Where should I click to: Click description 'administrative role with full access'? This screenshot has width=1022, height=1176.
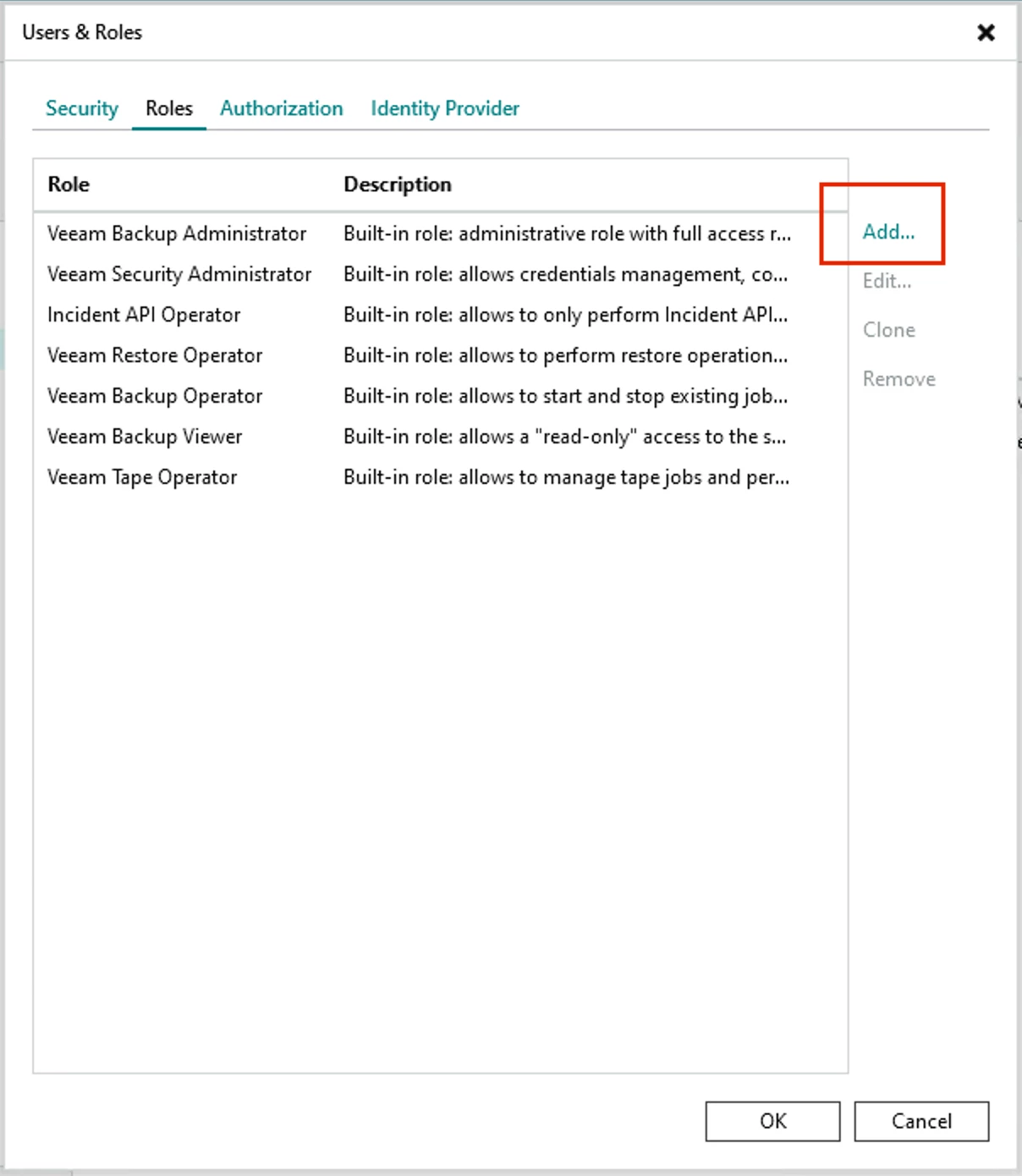coord(568,234)
